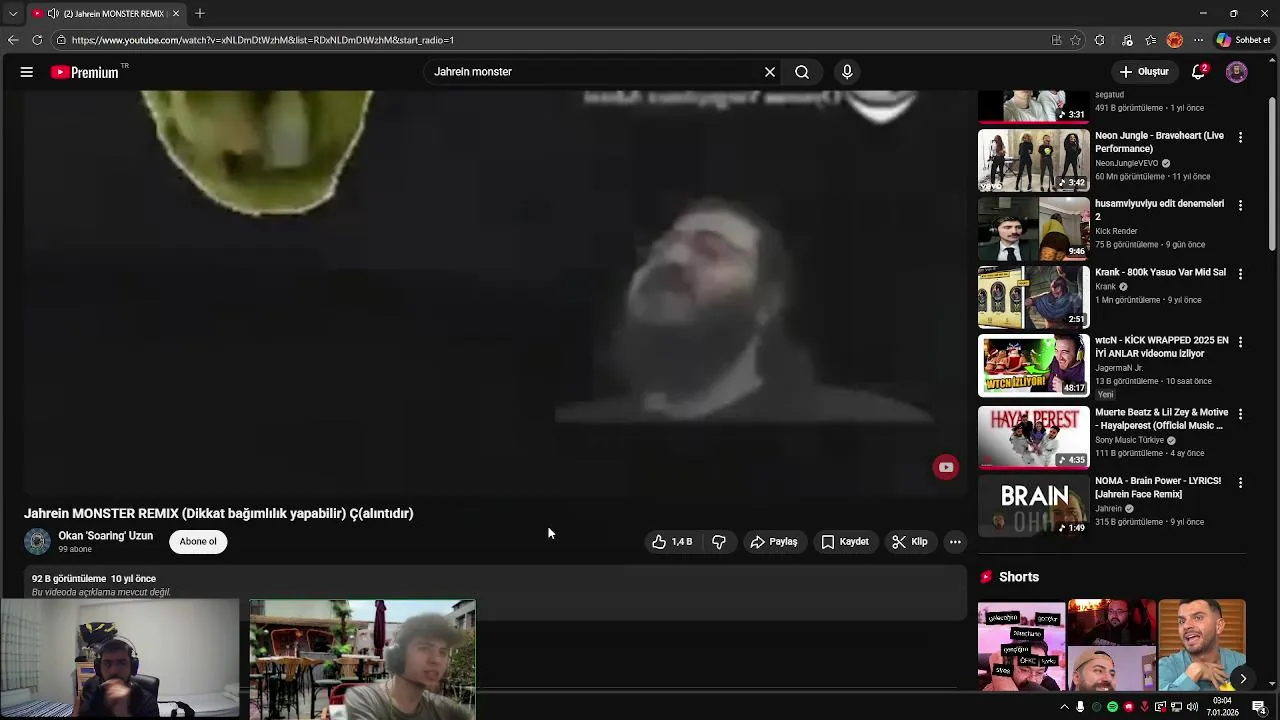Open options for NOMA Brain Power video
1280x720 pixels.
click(x=1240, y=482)
